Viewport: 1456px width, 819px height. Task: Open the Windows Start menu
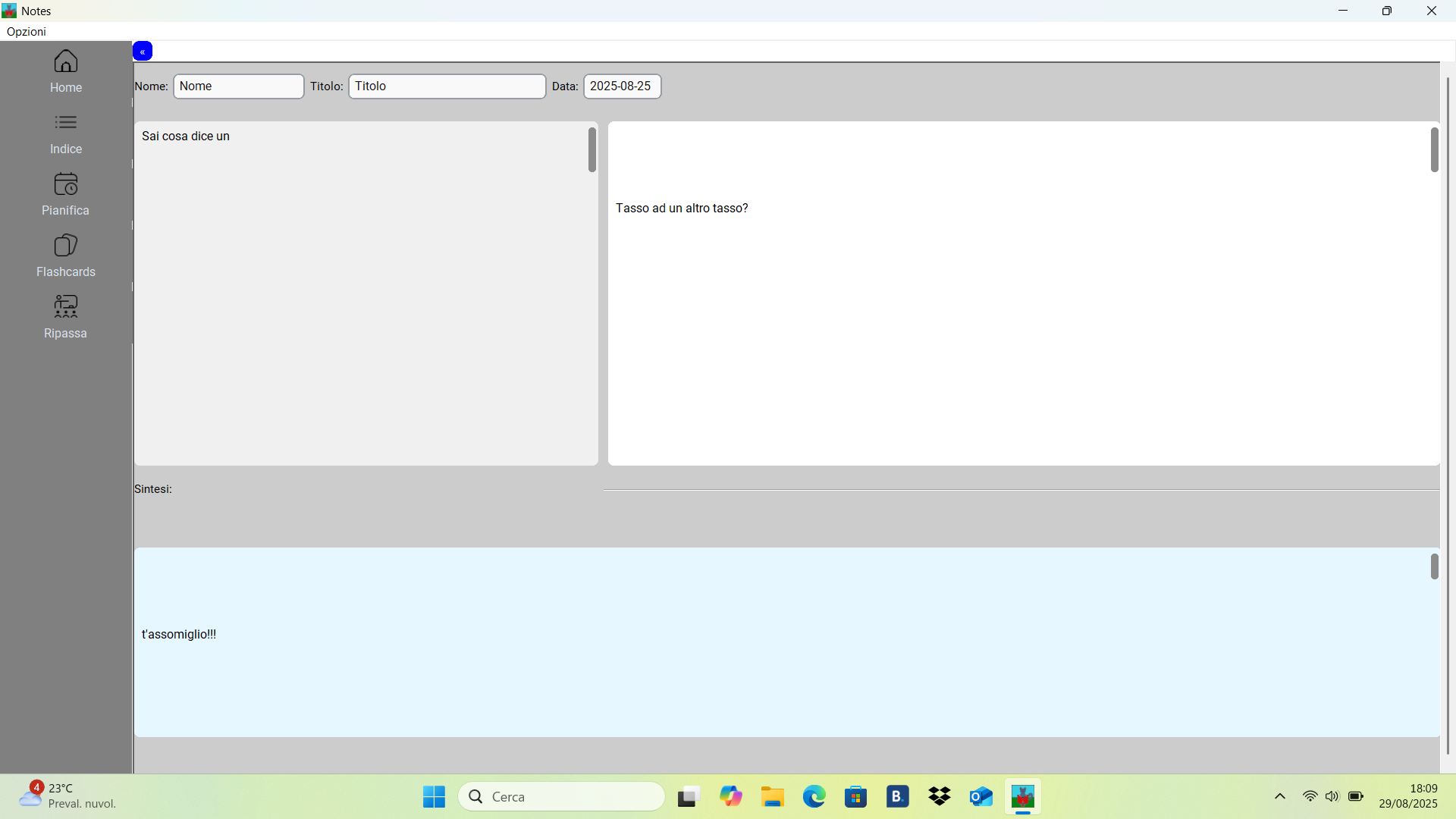point(434,797)
